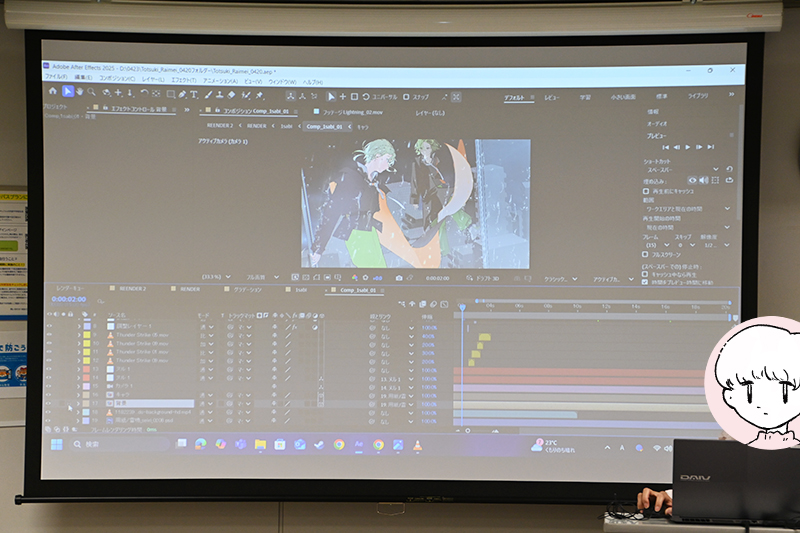Click the Home icon in toolbar
Screen dimensions: 800x533
click(53, 91)
